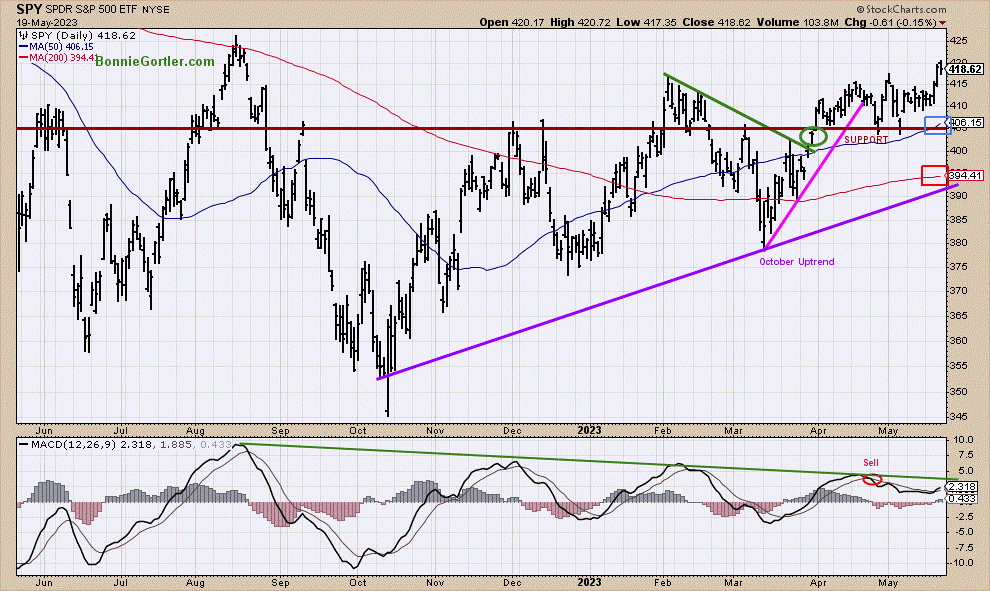Click the Nov label on the price panel axis
990x591 pixels.
[434, 431]
